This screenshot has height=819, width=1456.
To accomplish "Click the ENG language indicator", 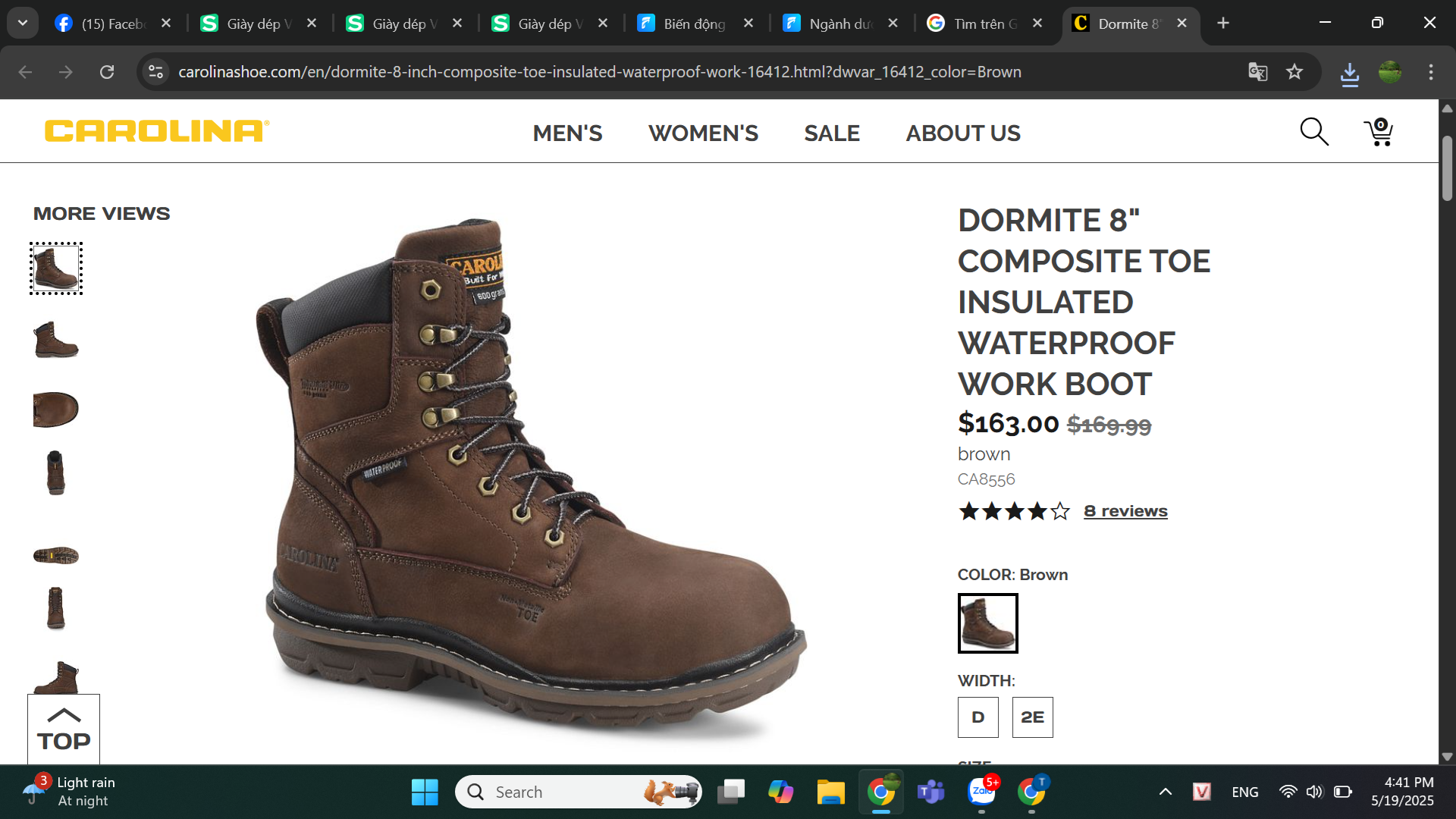I will pyautogui.click(x=1244, y=792).
